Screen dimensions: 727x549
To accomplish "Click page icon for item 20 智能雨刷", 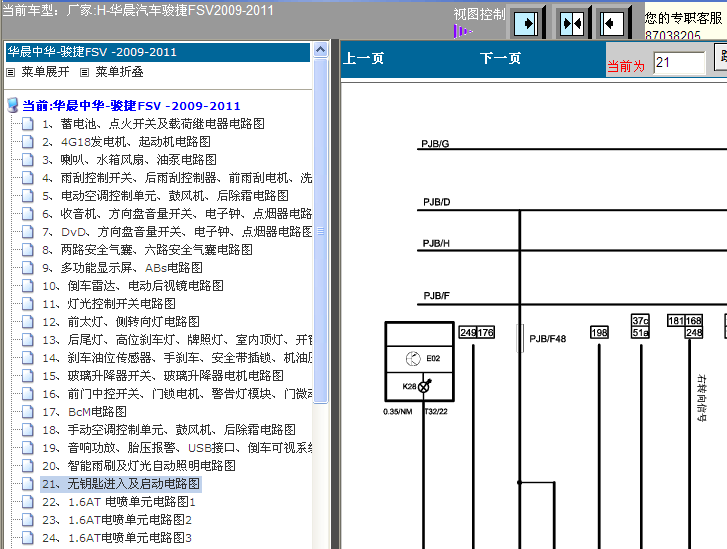I will [28, 466].
